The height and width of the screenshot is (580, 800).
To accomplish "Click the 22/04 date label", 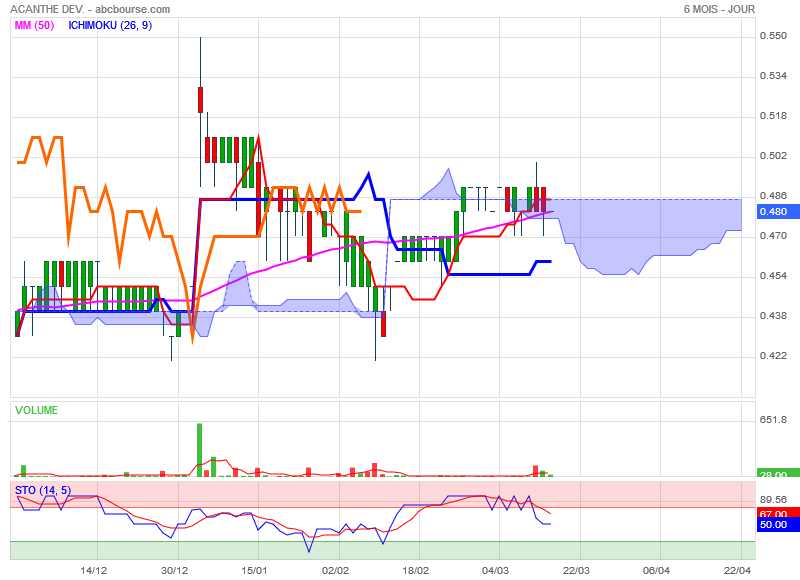I will pyautogui.click(x=738, y=570).
